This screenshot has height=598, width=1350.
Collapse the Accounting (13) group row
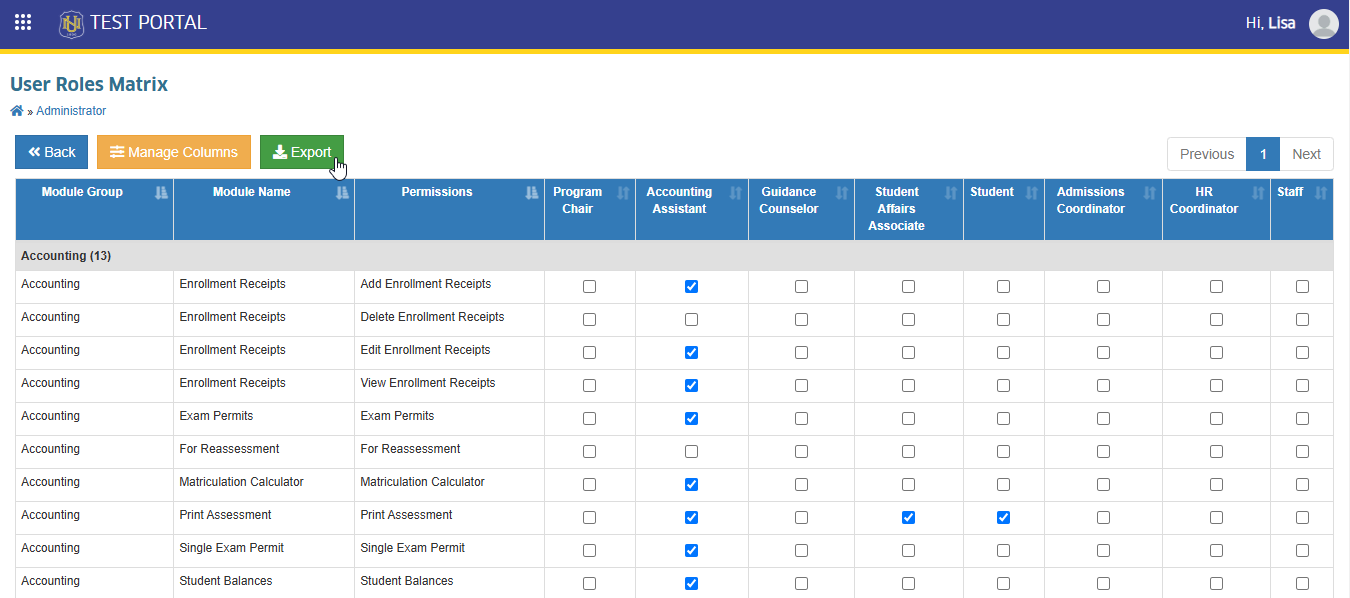tap(674, 256)
